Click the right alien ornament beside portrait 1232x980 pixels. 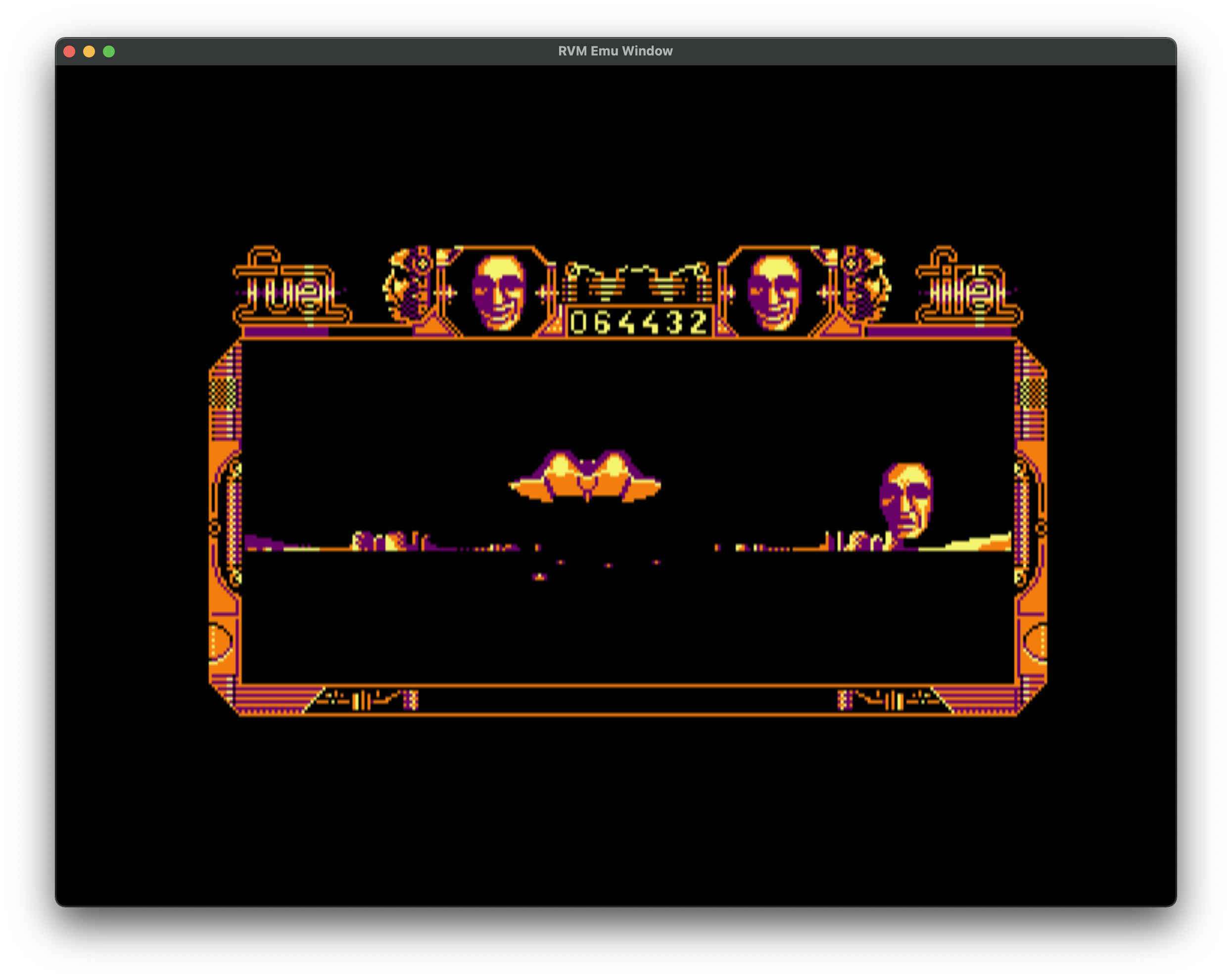click(x=865, y=284)
